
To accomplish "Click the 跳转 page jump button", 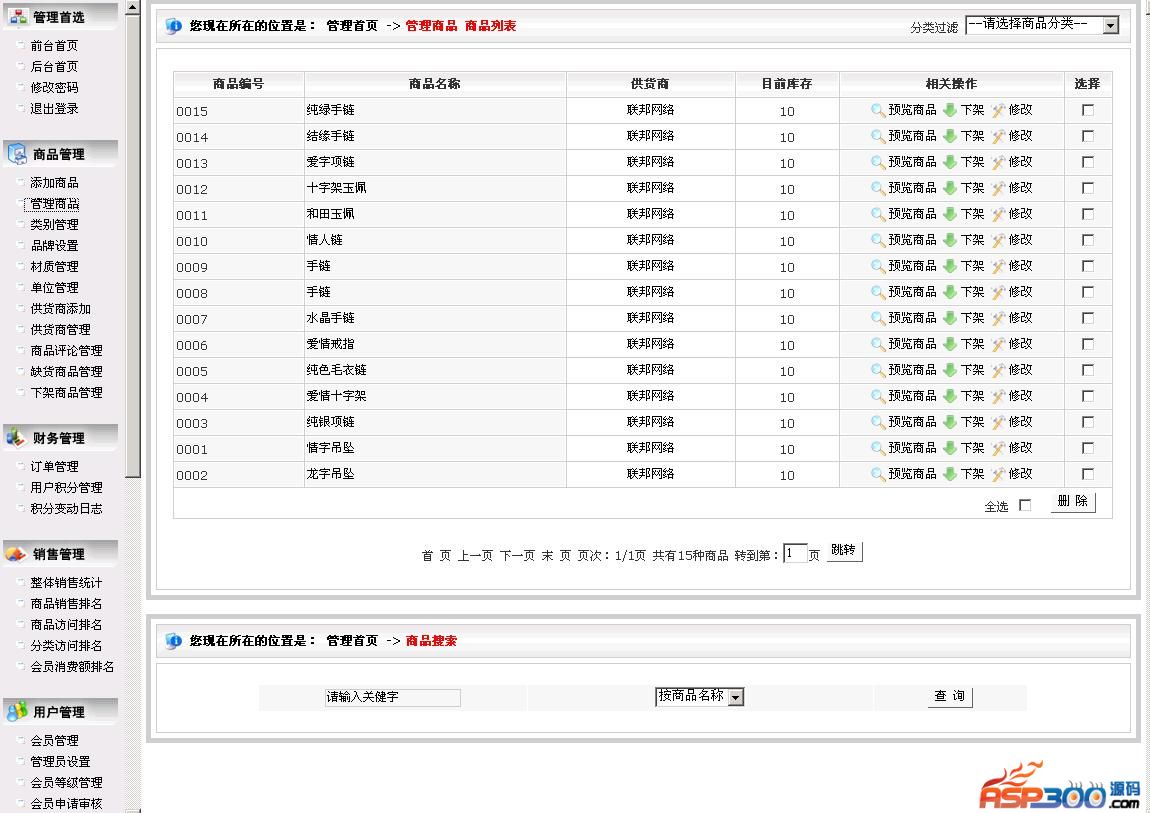I will (x=843, y=551).
